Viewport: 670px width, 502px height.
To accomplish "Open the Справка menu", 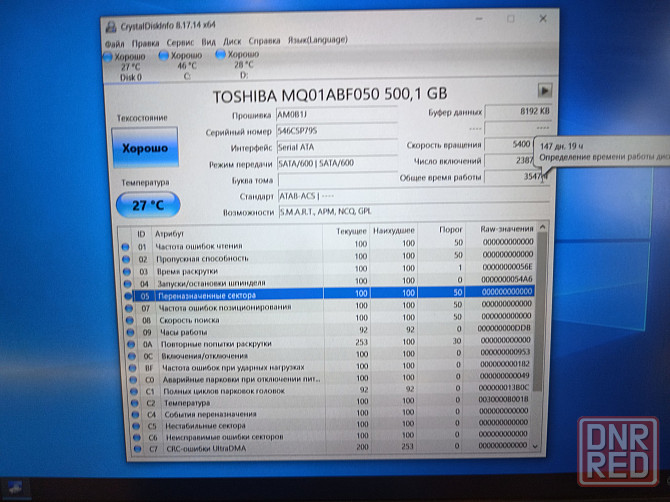I will click(x=265, y=42).
